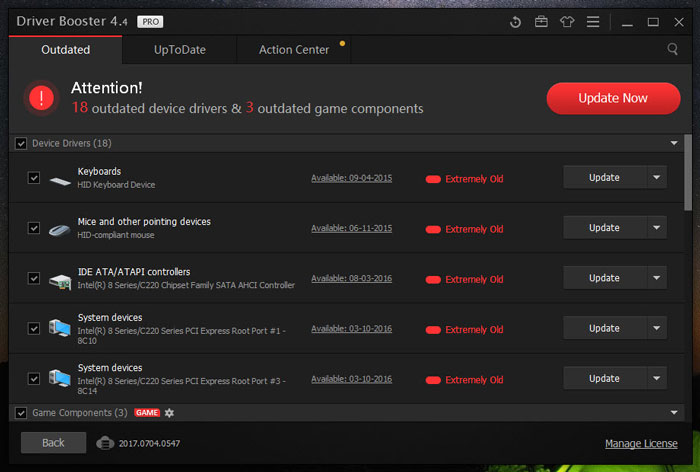
Task: Click the red GAME badge
Action: (x=147, y=413)
